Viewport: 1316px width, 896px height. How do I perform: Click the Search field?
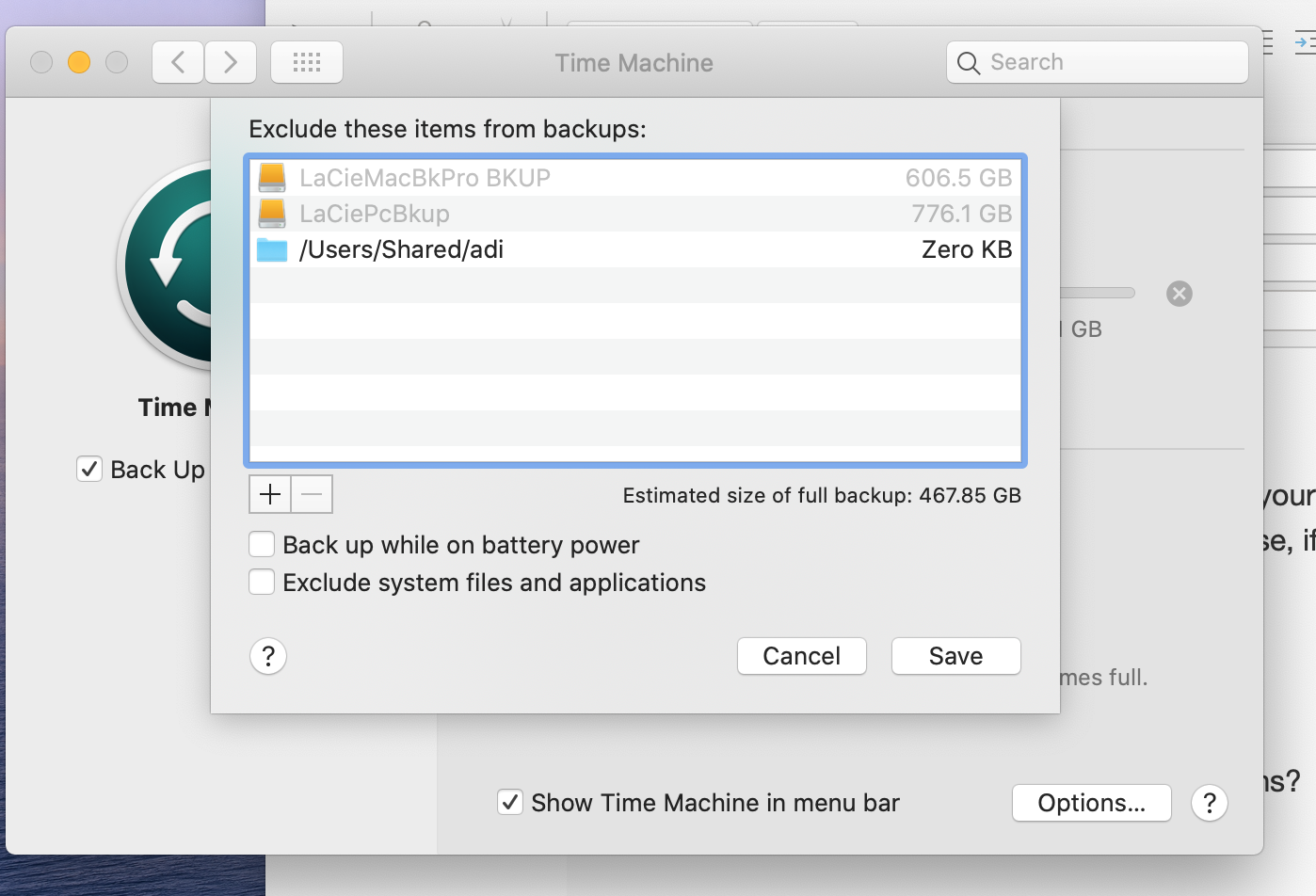[x=1098, y=63]
